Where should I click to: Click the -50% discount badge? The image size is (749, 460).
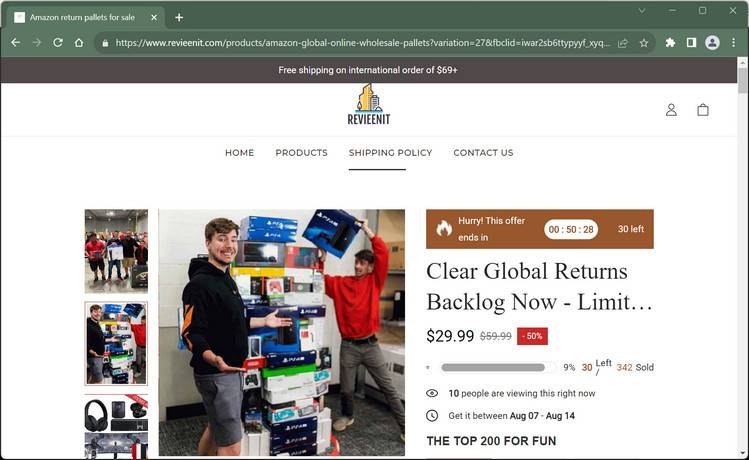[533, 336]
